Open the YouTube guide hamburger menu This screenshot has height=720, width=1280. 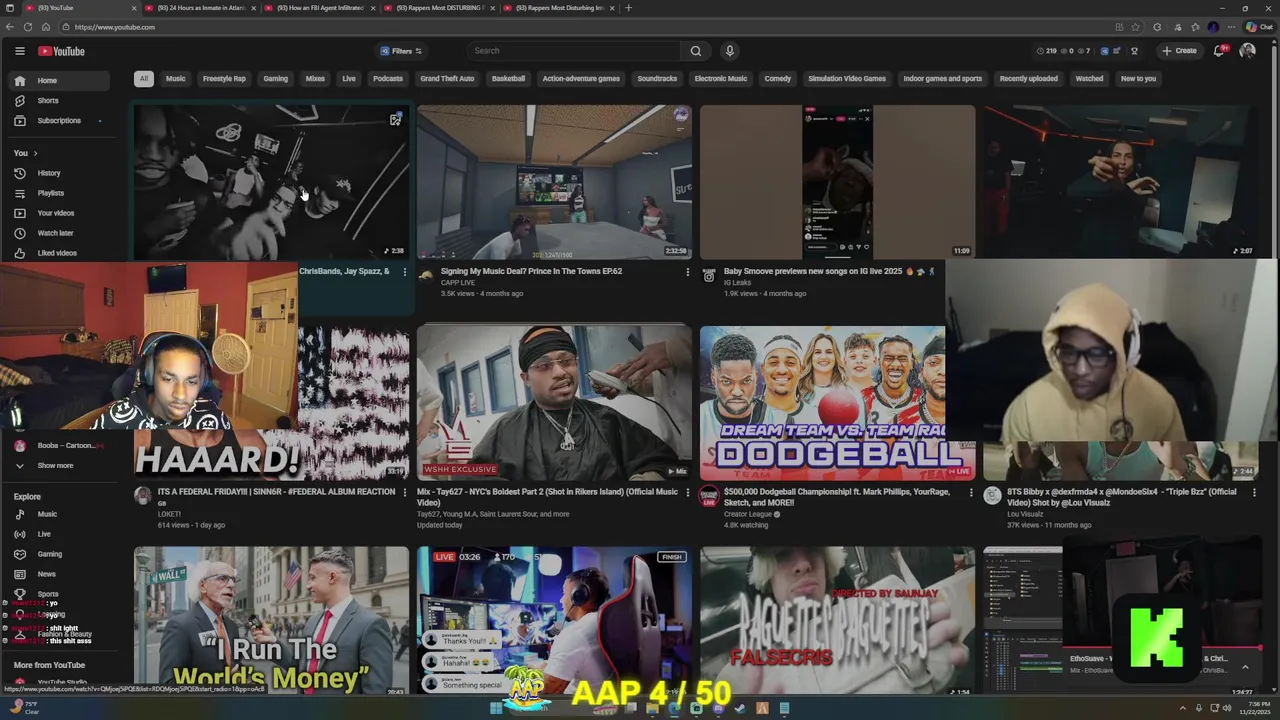(x=19, y=51)
